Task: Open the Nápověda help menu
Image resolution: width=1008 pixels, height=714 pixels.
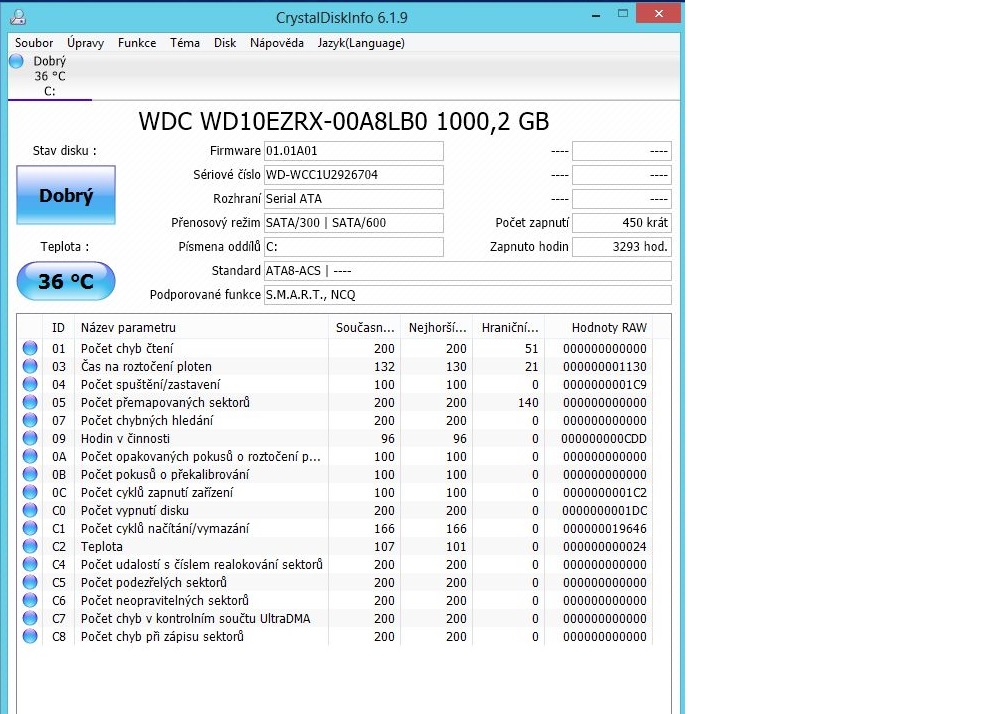Action: (277, 43)
